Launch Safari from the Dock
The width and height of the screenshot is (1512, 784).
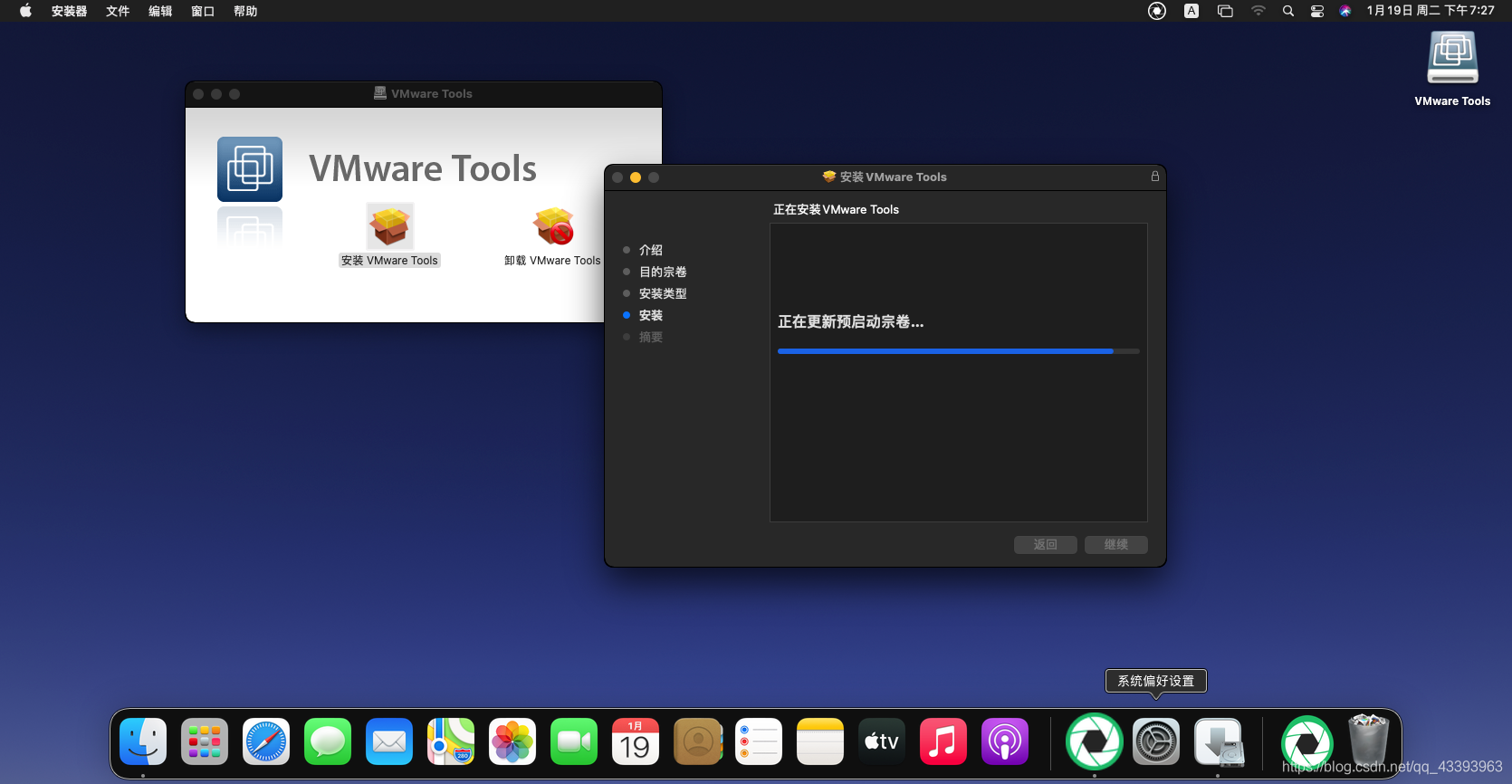coord(266,742)
